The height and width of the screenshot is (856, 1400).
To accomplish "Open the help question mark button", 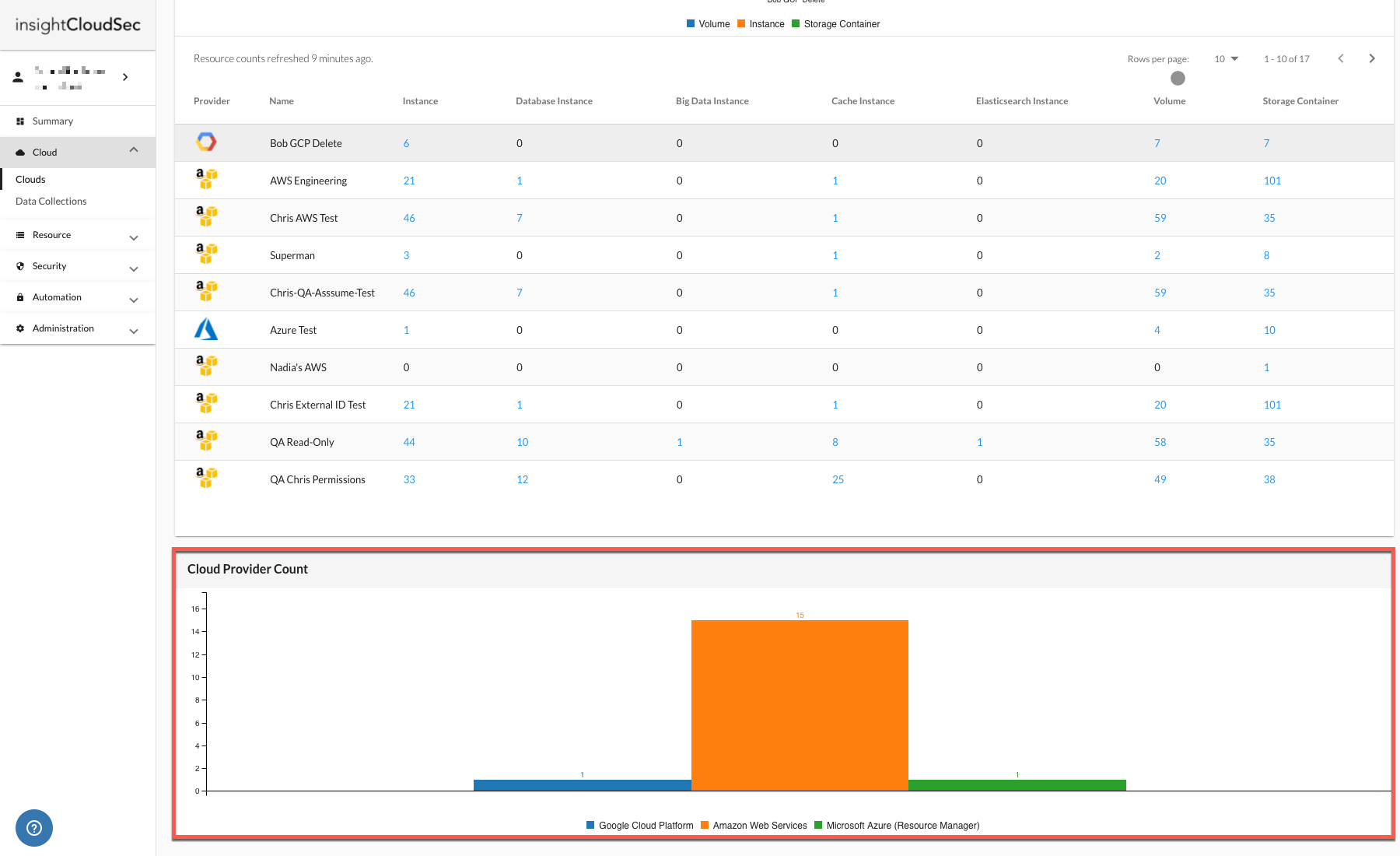I will pos(34,828).
